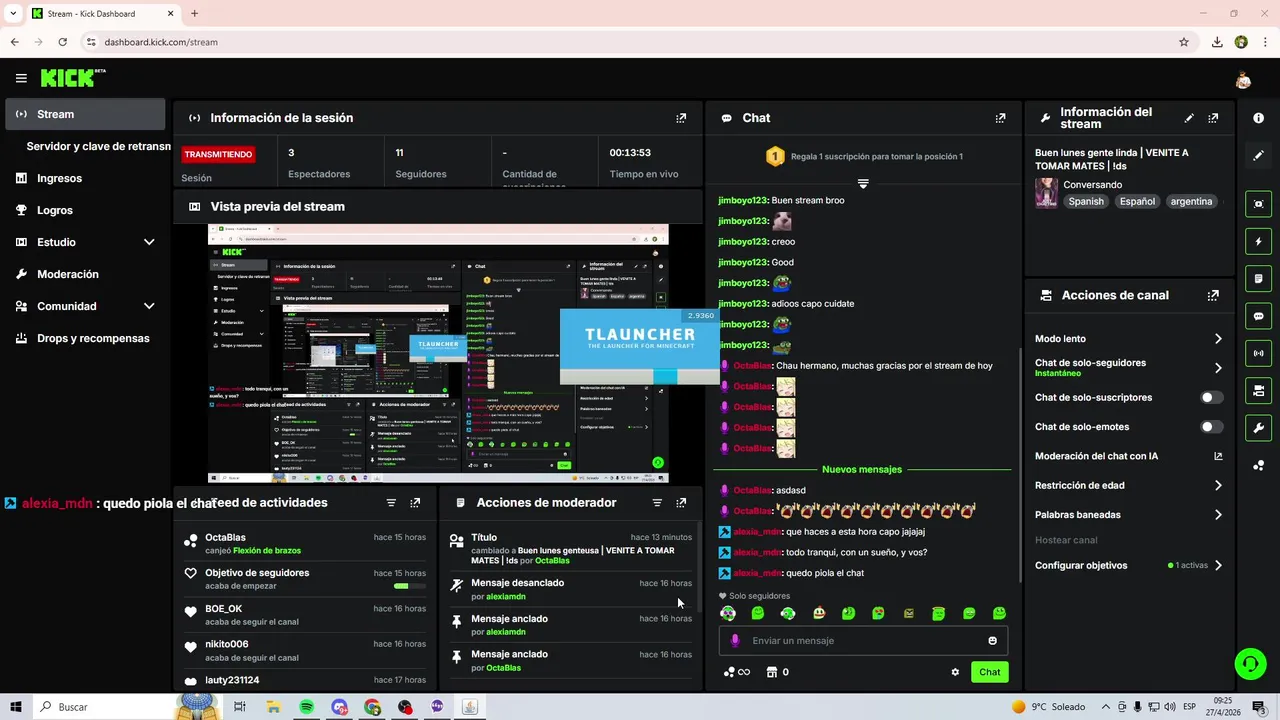Image resolution: width=1280 pixels, height=720 pixels.
Task: Open external link for Moderación del chat con IA
Action: 1218,456
